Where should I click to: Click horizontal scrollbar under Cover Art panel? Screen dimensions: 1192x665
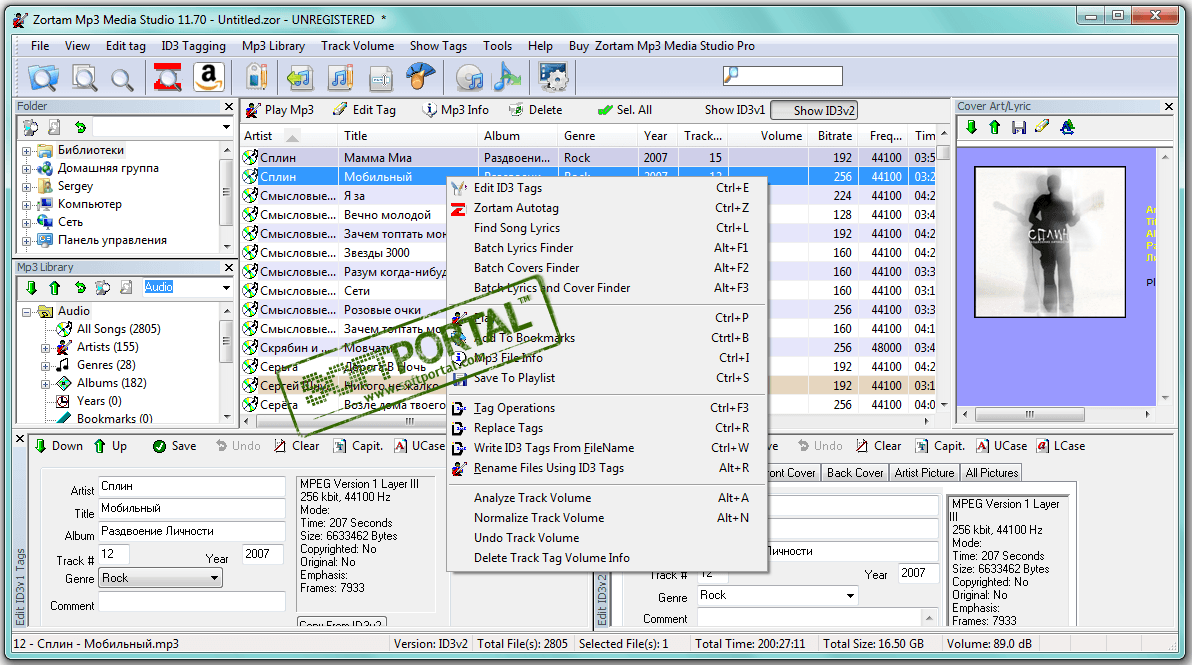[1056, 414]
